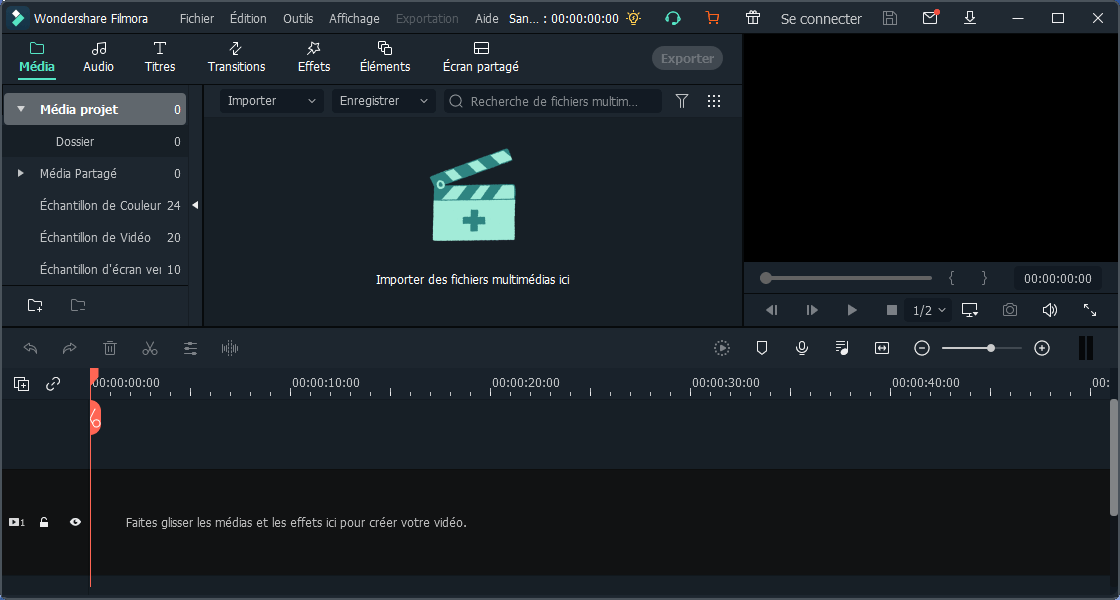Image resolution: width=1120 pixels, height=600 pixels.
Task: Open the Affichage menu
Action: (354, 18)
